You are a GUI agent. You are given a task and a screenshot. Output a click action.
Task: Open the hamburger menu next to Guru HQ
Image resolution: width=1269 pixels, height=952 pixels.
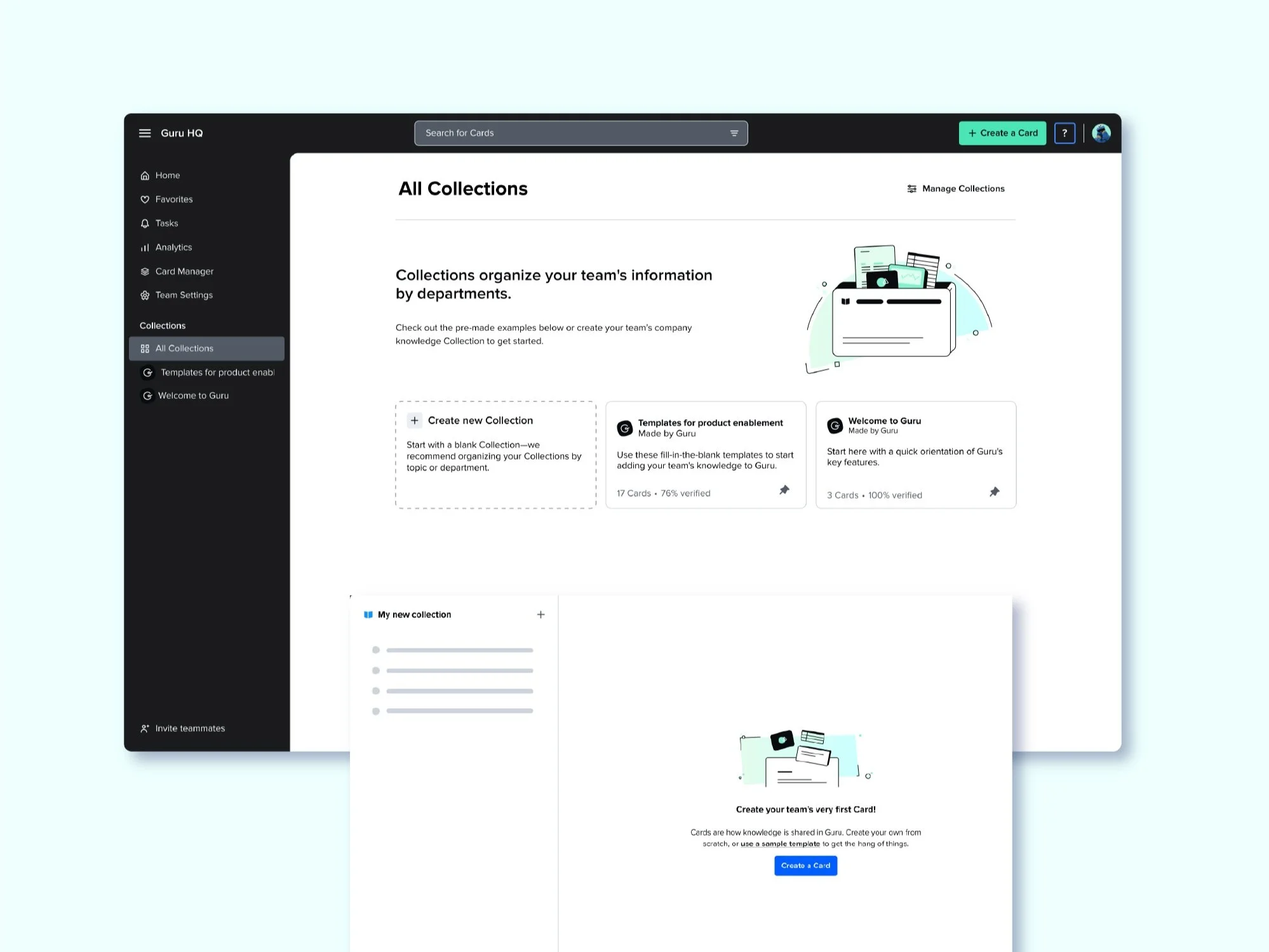click(145, 133)
